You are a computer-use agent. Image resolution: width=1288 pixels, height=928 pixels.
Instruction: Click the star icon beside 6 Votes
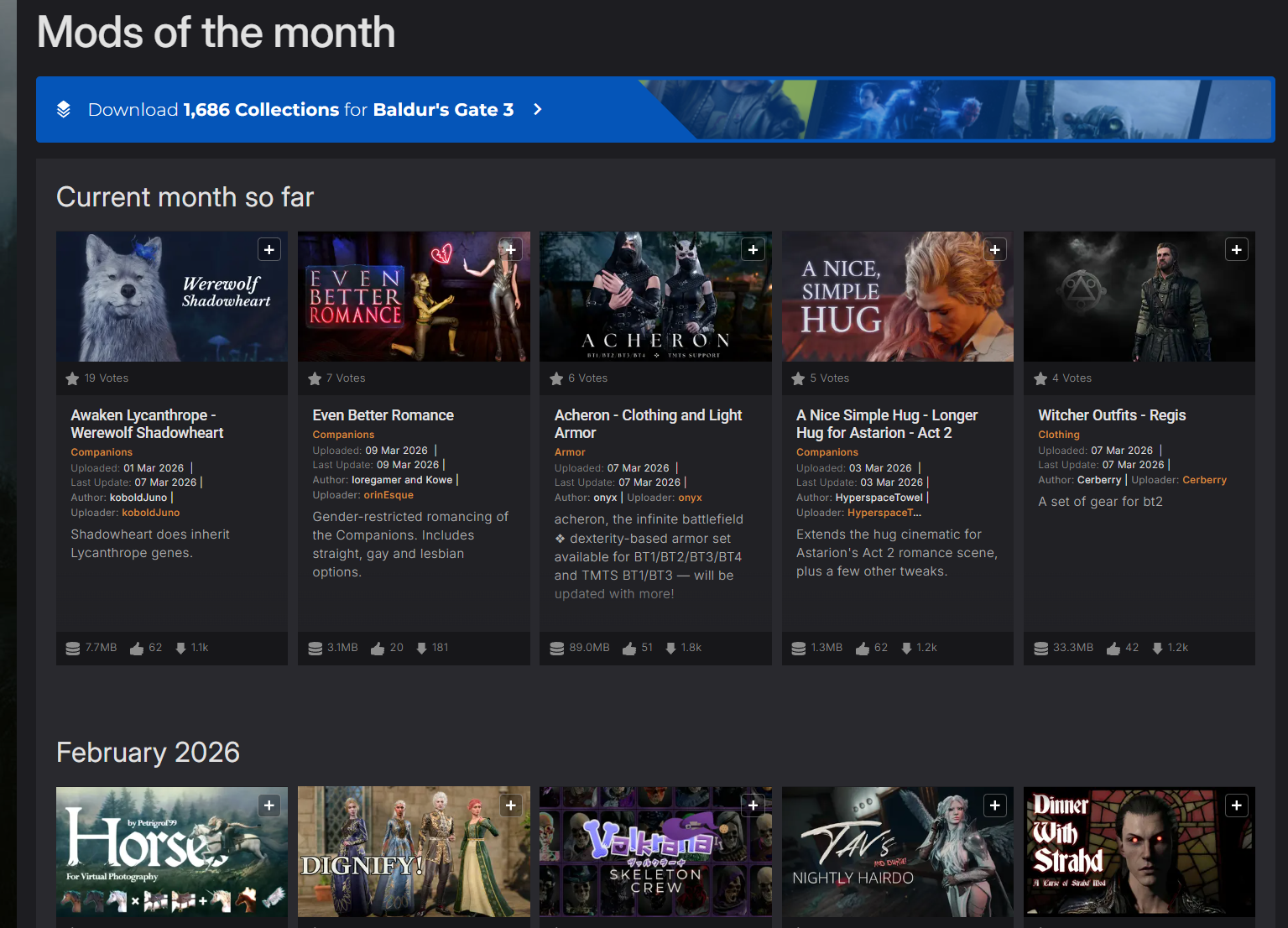pyautogui.click(x=556, y=378)
